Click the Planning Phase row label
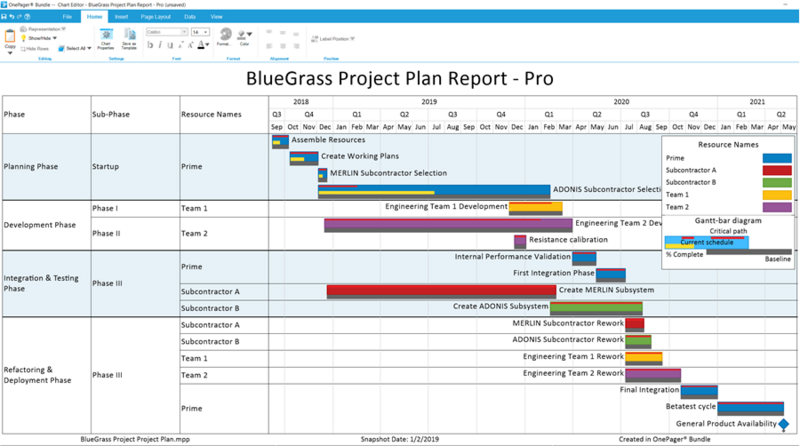The width and height of the screenshot is (800, 446). tap(31, 166)
